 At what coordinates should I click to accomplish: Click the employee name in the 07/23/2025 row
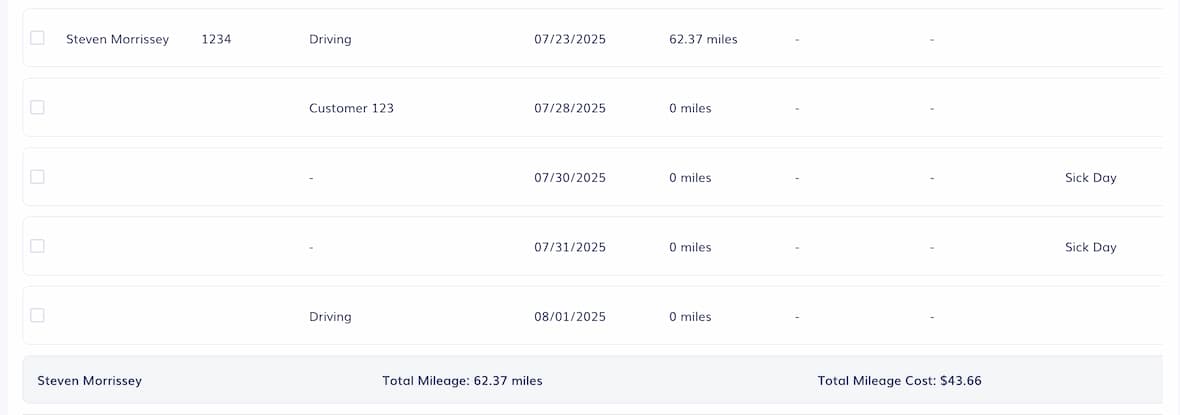tap(117, 39)
